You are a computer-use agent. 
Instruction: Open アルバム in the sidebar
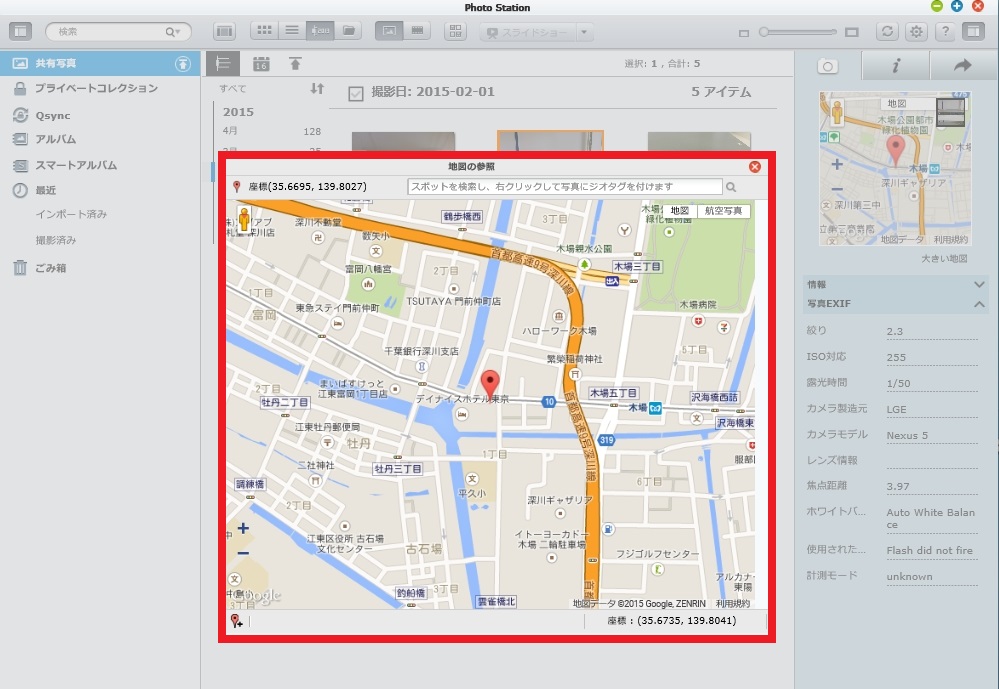(x=55, y=139)
